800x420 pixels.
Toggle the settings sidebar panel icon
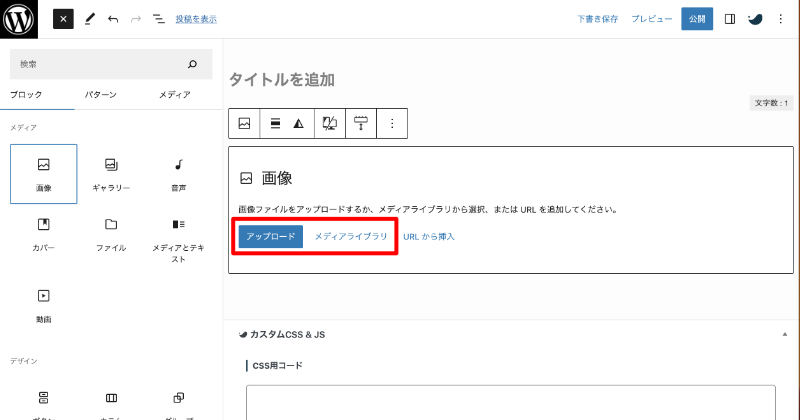pyautogui.click(x=730, y=19)
